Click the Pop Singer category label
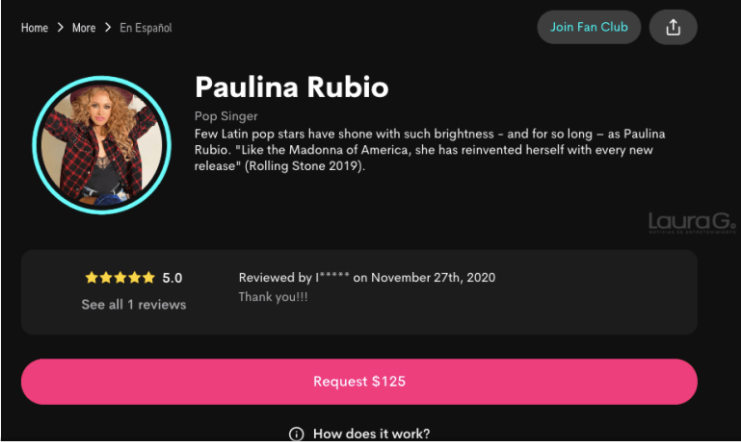 coord(226,116)
